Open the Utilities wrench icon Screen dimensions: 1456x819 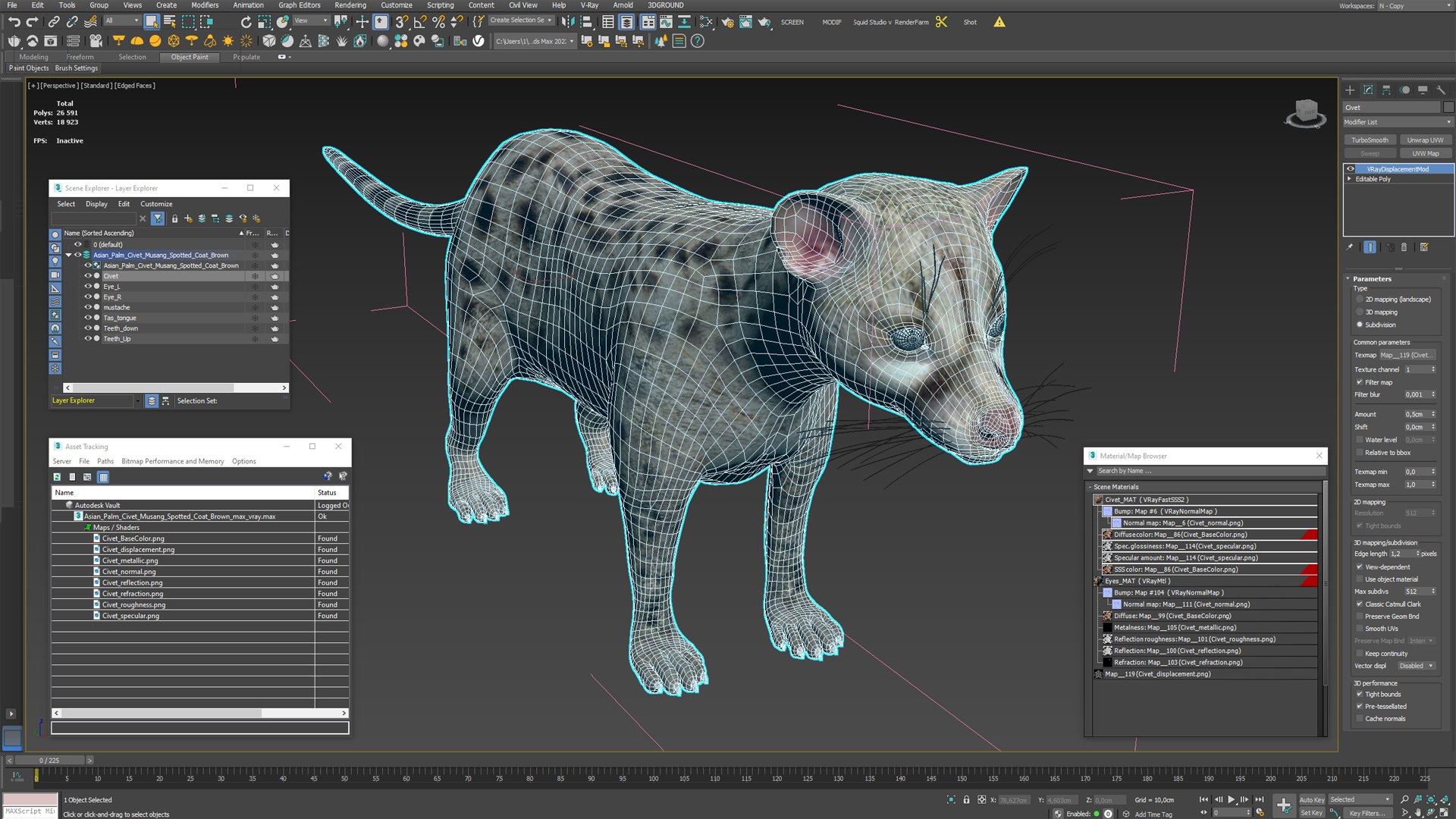coord(1441,89)
